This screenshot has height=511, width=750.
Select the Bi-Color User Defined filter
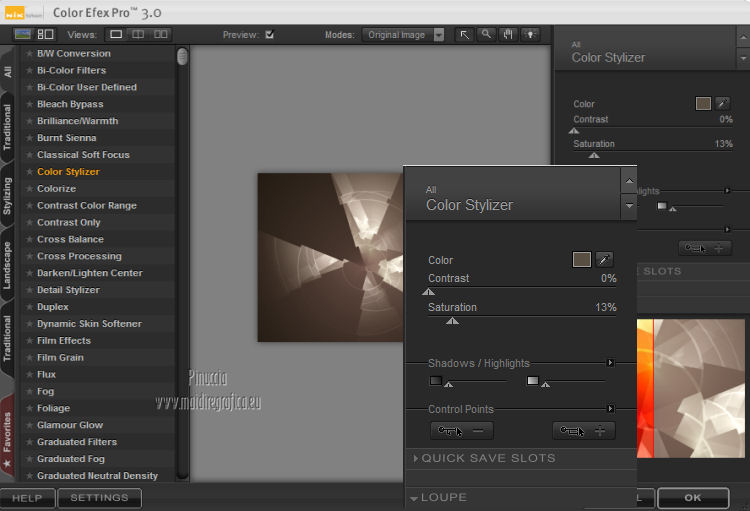tap(87, 87)
